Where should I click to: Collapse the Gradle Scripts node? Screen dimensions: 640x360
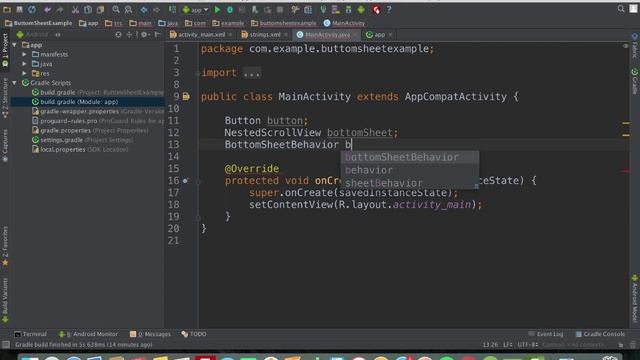coord(15,83)
